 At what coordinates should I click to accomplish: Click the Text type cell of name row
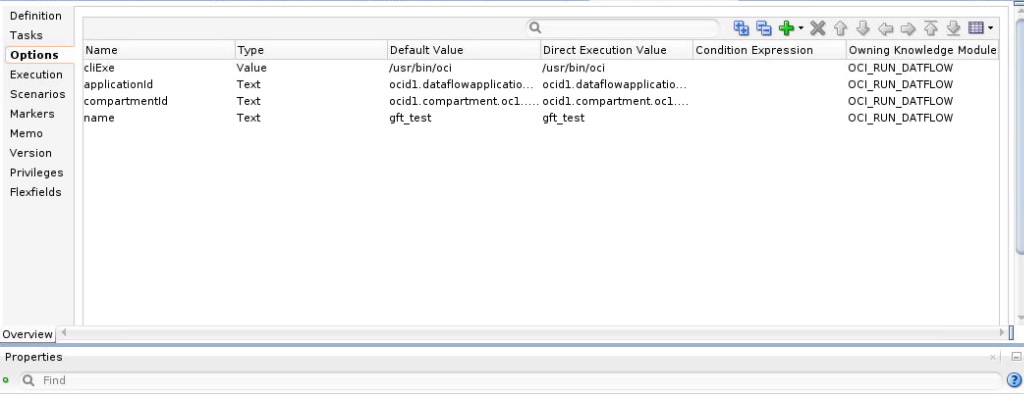click(x=248, y=118)
